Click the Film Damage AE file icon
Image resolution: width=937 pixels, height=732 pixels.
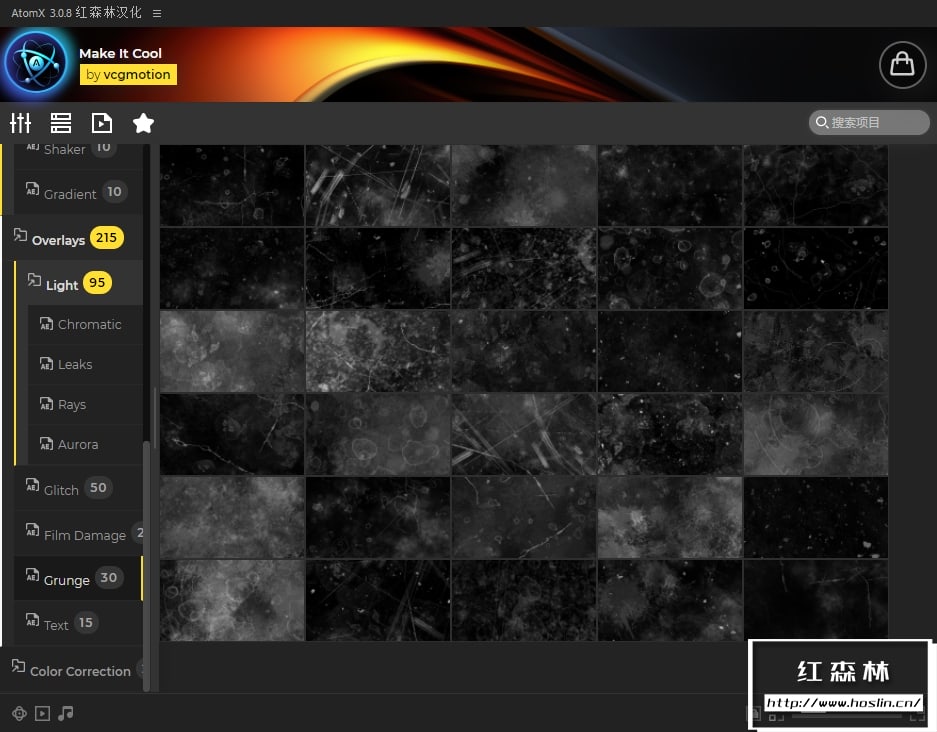tap(32, 530)
